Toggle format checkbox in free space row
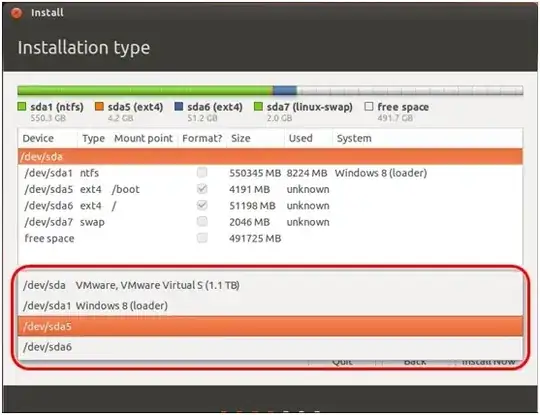 click(202, 238)
